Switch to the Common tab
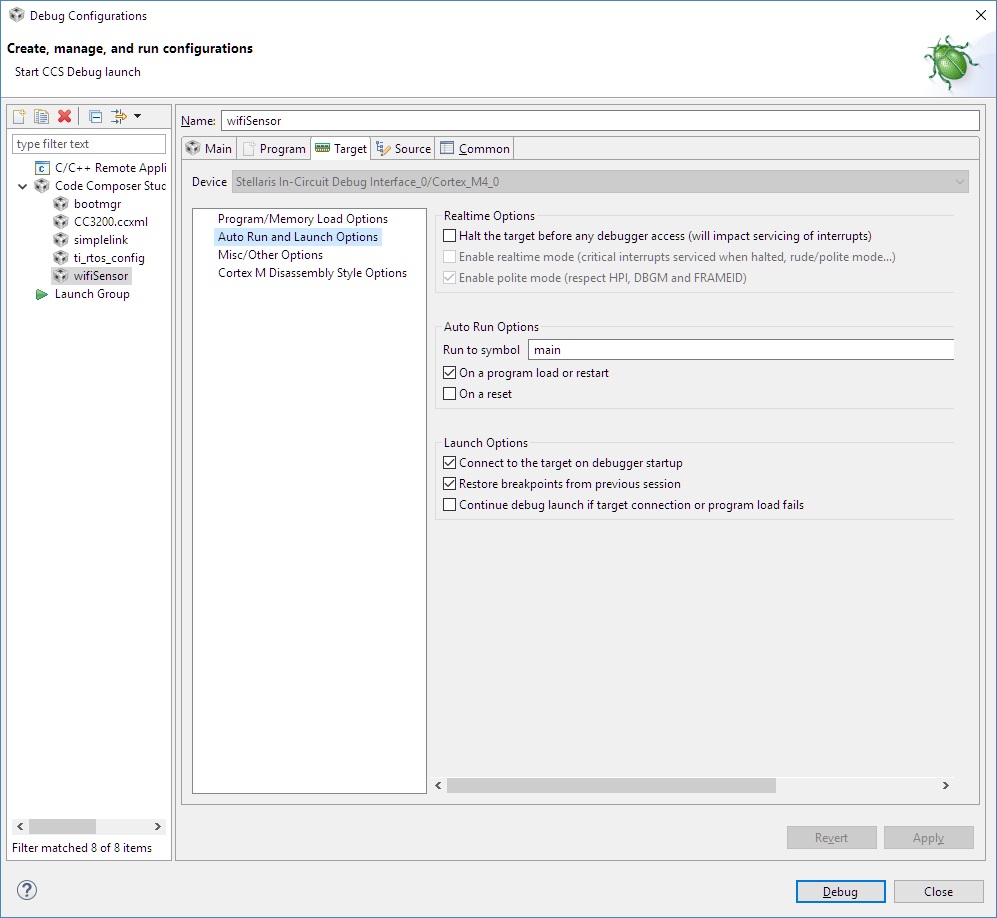 (x=475, y=148)
